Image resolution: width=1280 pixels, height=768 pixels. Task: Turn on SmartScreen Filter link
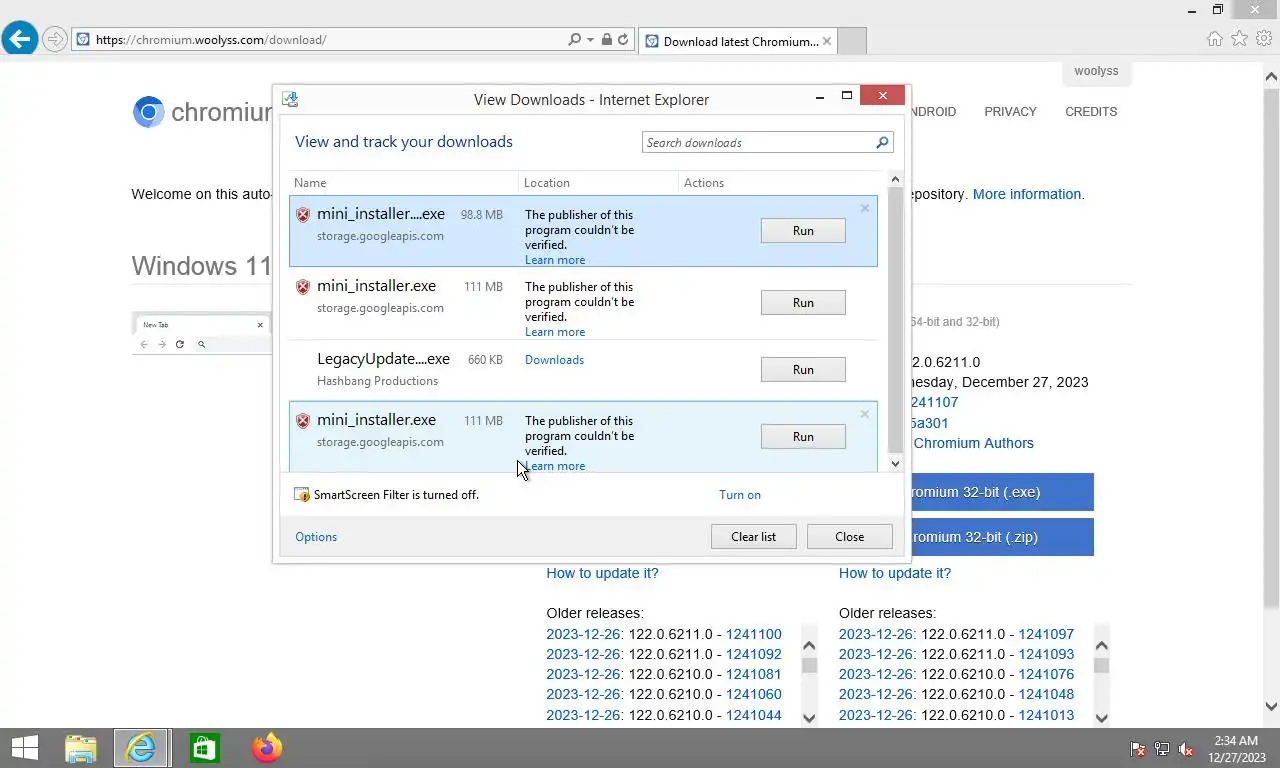[740, 495]
